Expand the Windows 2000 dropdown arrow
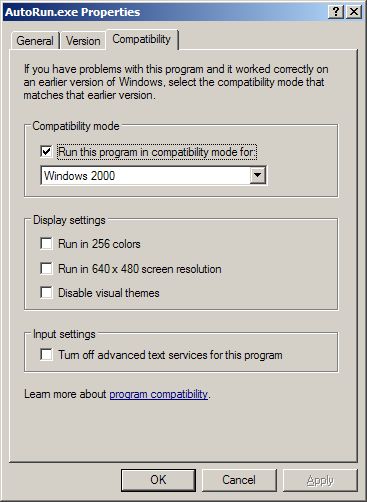367x502 pixels. [258, 175]
